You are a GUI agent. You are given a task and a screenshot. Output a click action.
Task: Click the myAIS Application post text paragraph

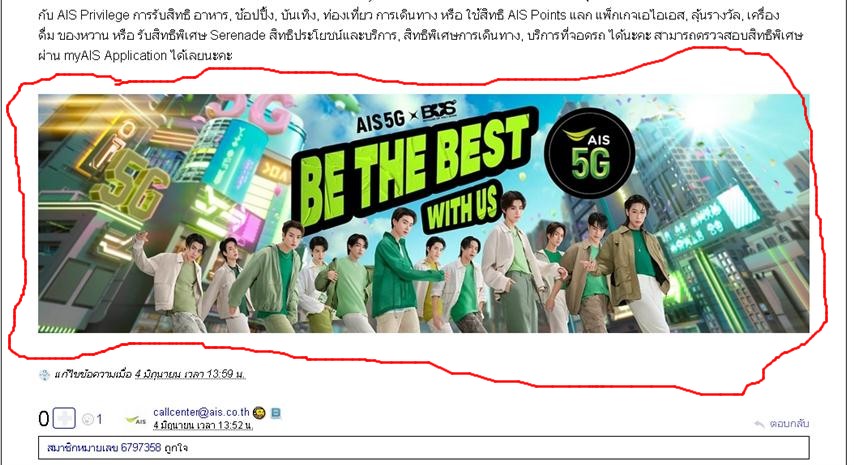(x=420, y=35)
